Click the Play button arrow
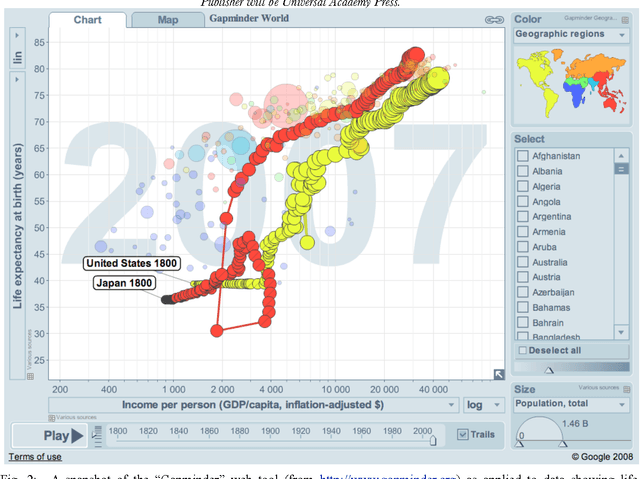Image resolution: width=640 pixels, height=479 pixels. 76,435
